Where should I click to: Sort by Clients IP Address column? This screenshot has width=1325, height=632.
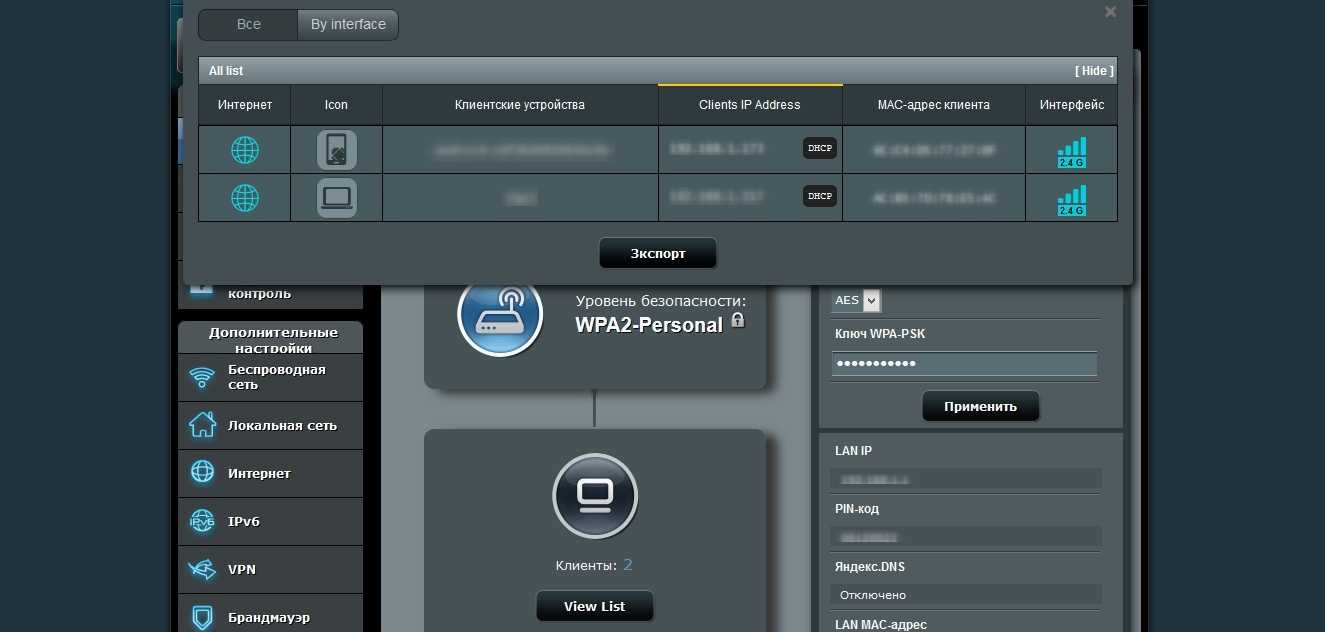tap(750, 105)
